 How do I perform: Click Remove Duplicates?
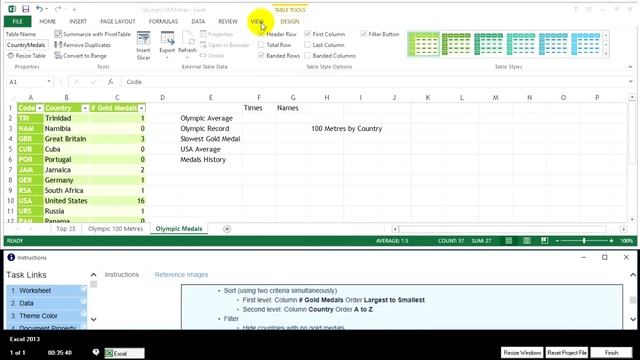point(83,45)
